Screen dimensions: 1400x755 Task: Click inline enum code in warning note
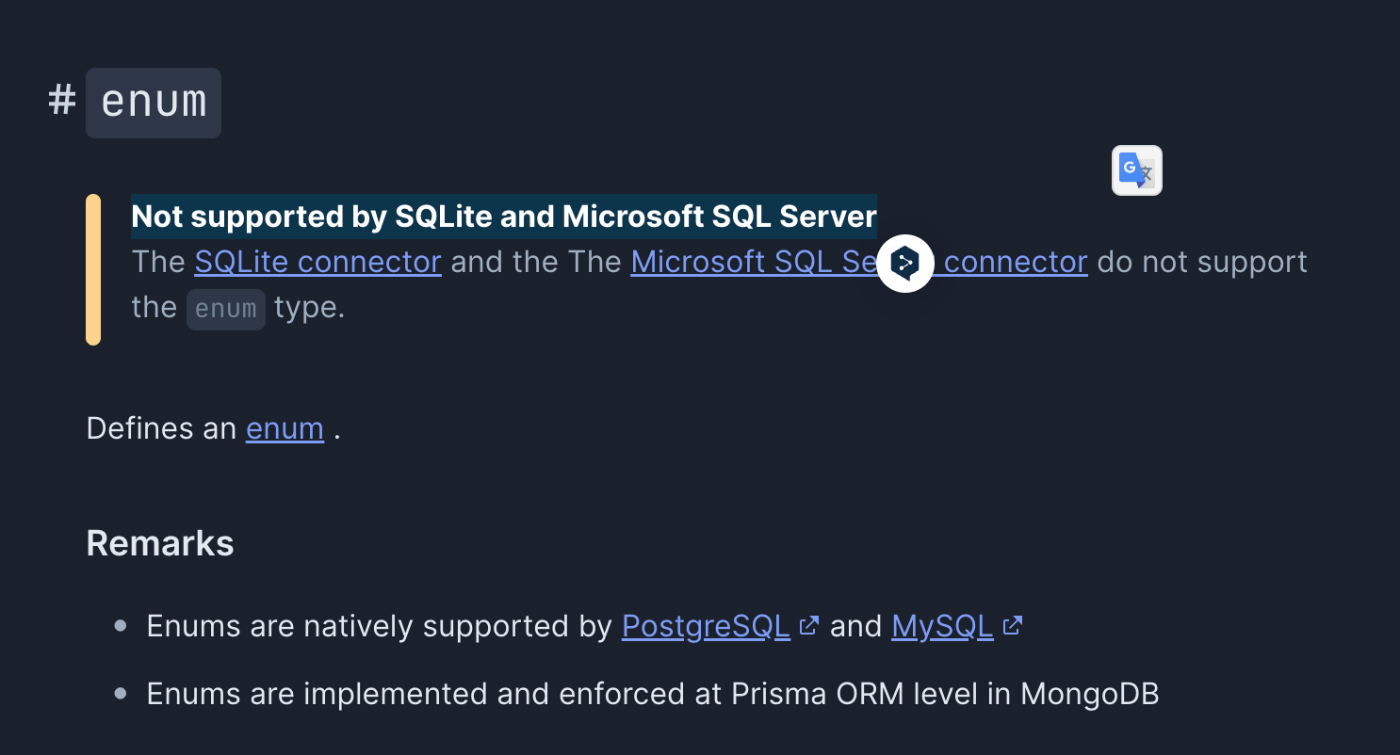point(226,309)
